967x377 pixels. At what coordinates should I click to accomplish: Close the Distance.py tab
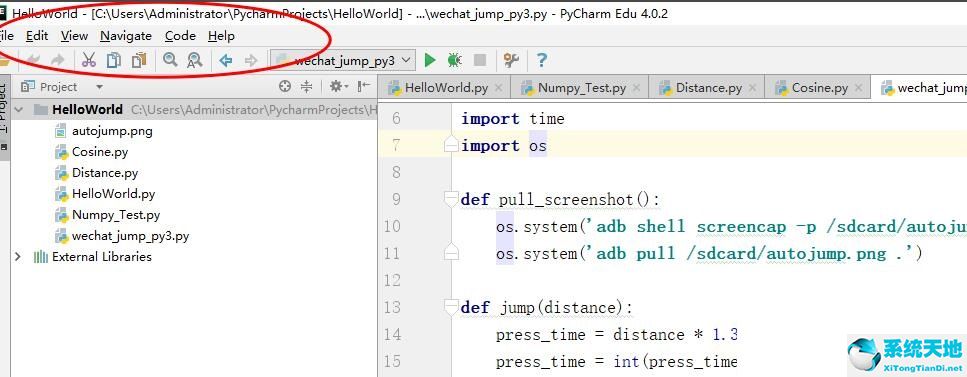[x=752, y=88]
